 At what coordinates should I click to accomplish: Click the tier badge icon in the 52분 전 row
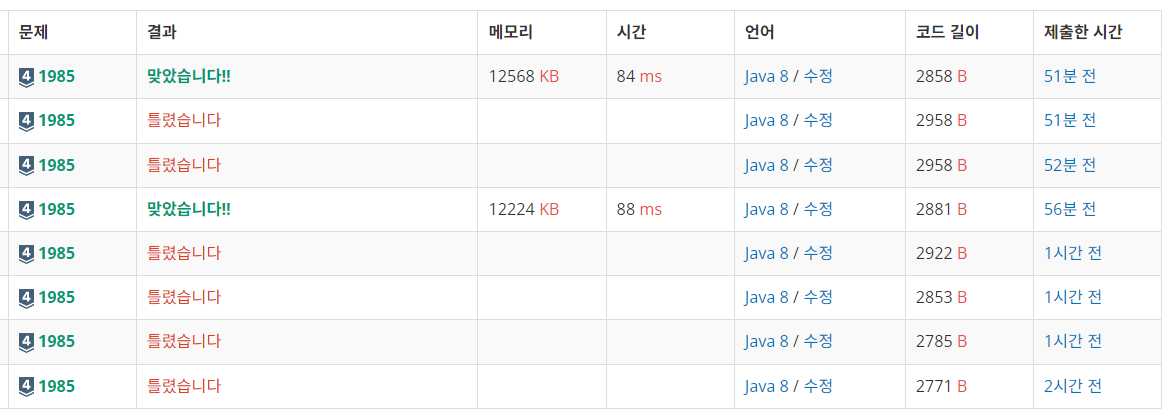(x=27, y=166)
